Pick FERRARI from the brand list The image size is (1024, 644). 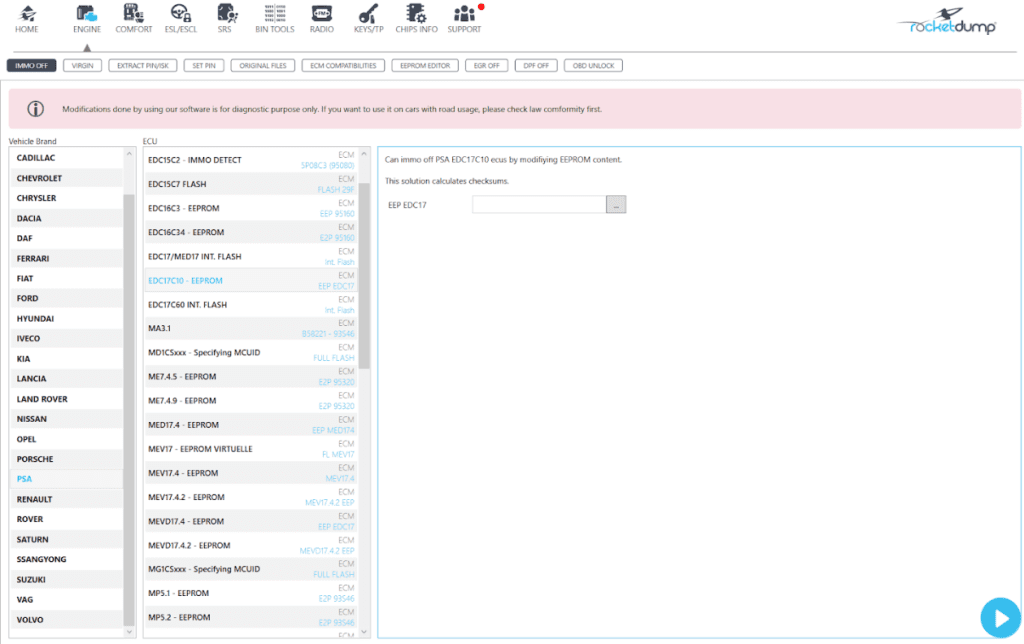pyautogui.click(x=66, y=259)
